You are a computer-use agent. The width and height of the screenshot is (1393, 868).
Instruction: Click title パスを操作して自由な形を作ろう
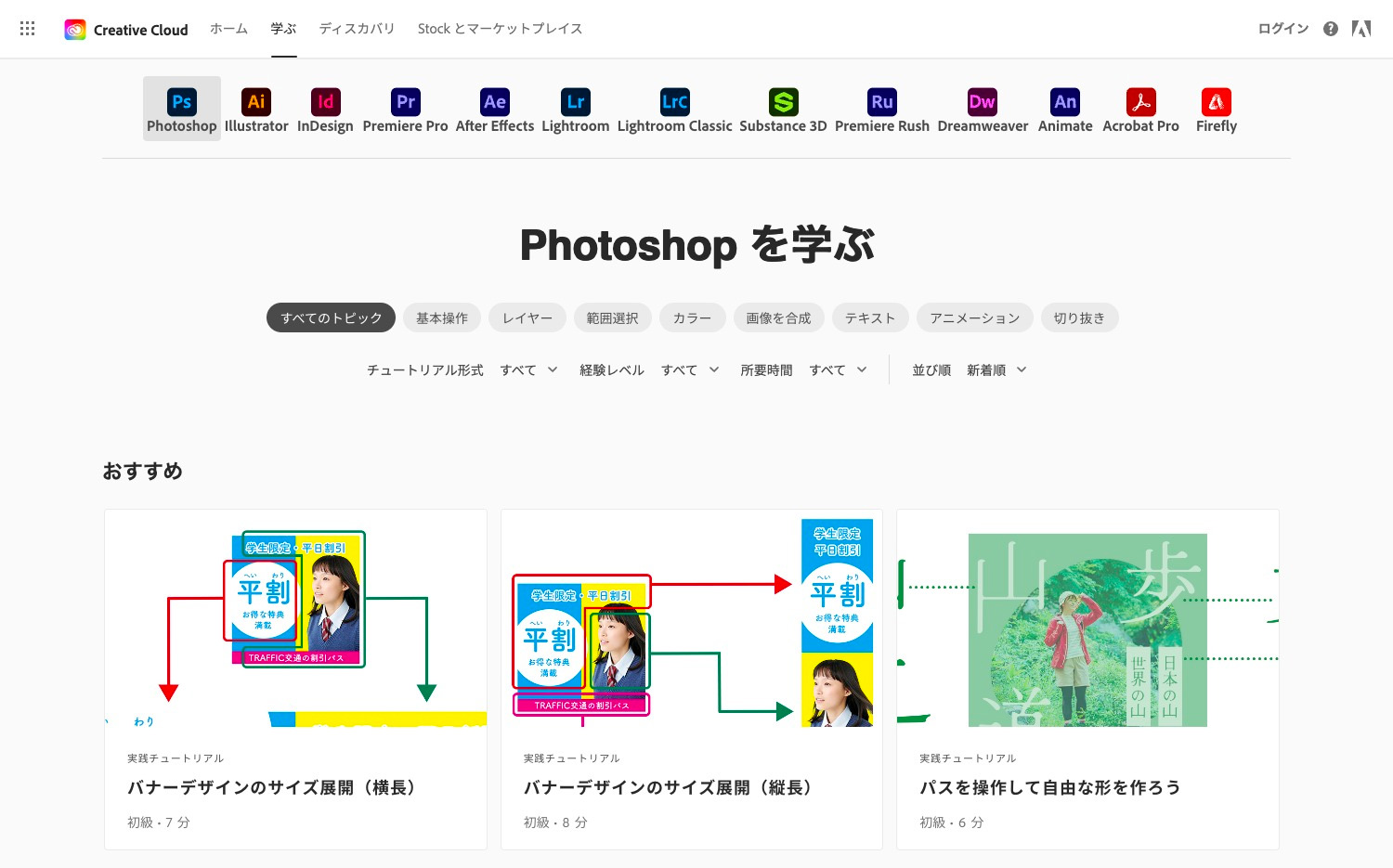[1050, 787]
